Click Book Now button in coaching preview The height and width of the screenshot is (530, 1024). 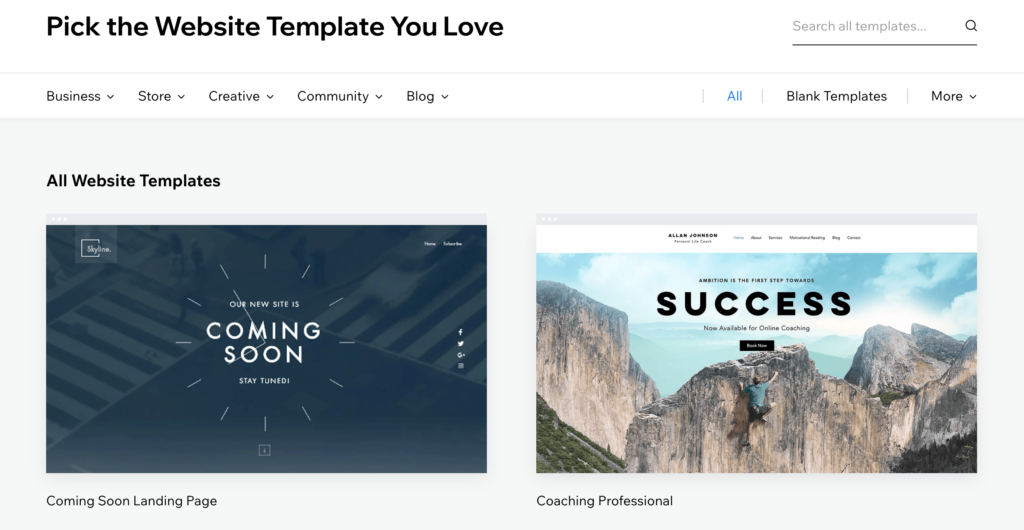756,345
